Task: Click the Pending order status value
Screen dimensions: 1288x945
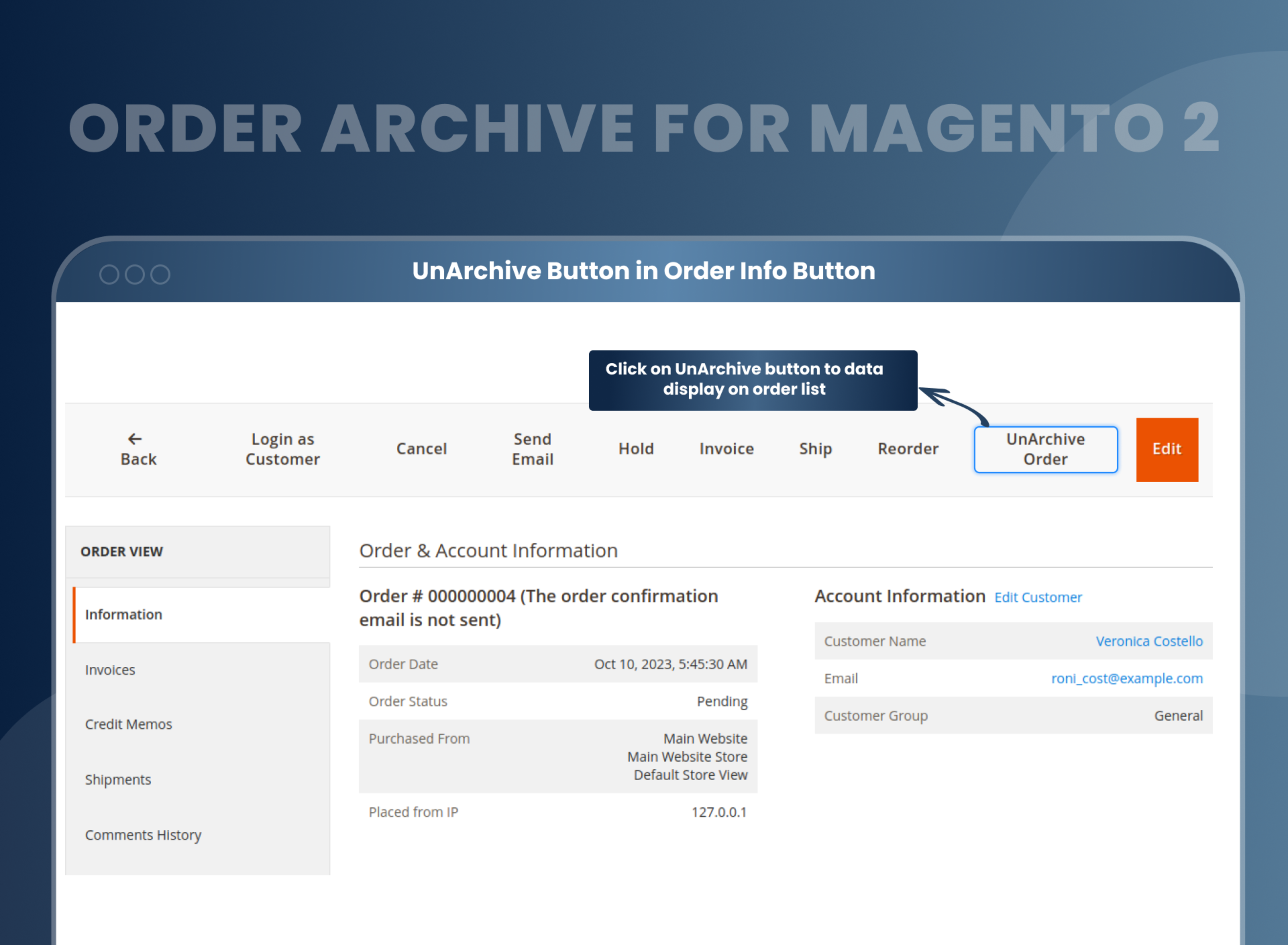Action: tap(722, 701)
